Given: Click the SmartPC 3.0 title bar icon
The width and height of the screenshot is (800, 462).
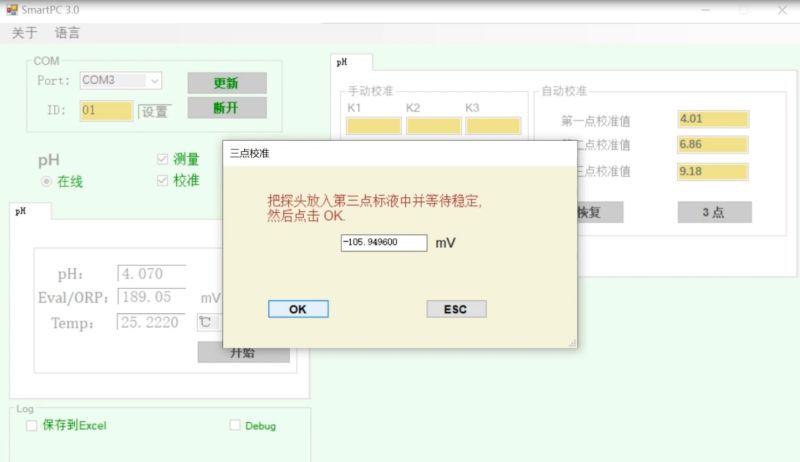Looking at the screenshot, I should point(11,9).
